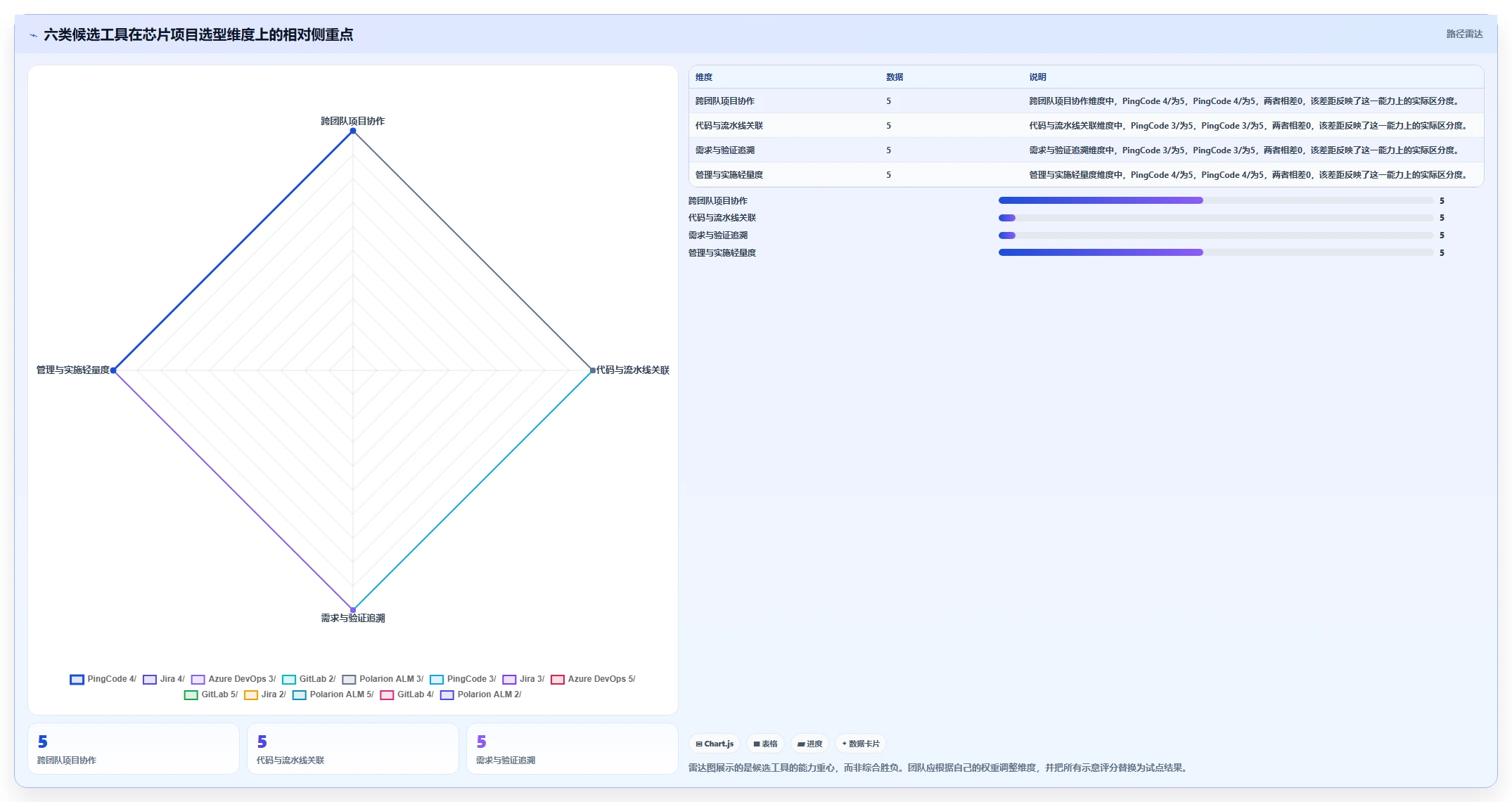The height and width of the screenshot is (802, 1512).
Task: Open the 代码与流水线关联 data card
Action: pos(353,749)
